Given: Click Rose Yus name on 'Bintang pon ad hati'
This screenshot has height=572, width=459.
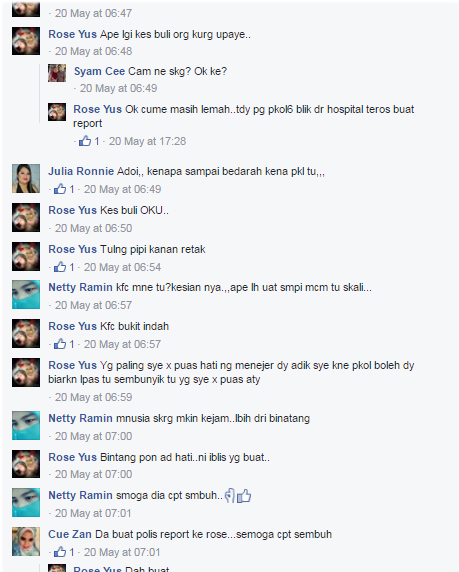Looking at the screenshot, I should (73, 457).
